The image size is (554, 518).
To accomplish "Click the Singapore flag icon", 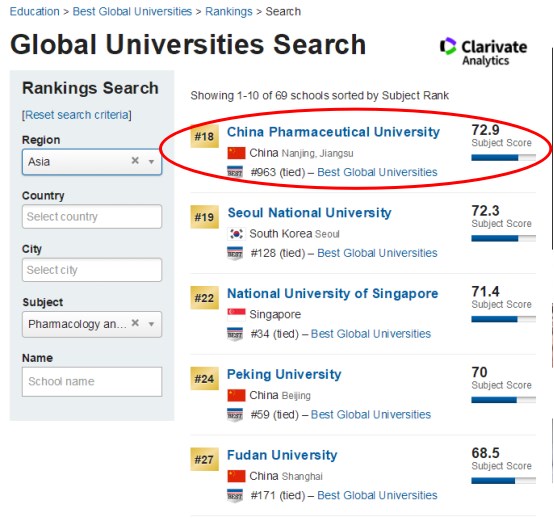I will click(236, 314).
